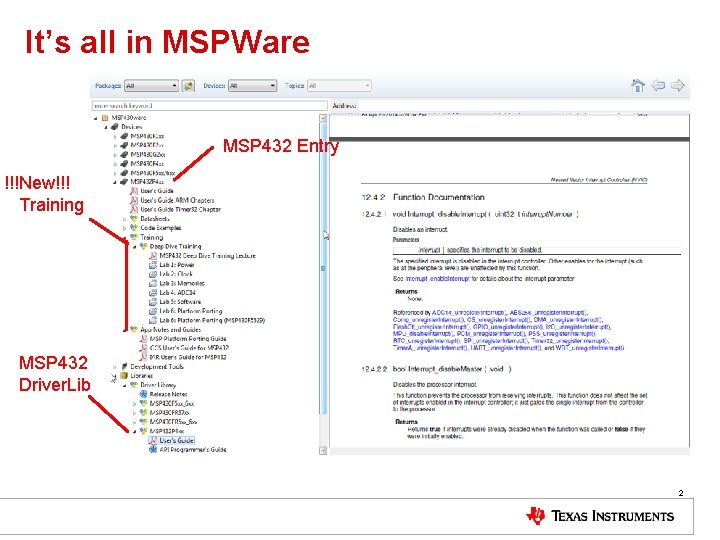Click the MSP430ware package icon
The image size is (720, 540).
pyautogui.click(x=105, y=118)
